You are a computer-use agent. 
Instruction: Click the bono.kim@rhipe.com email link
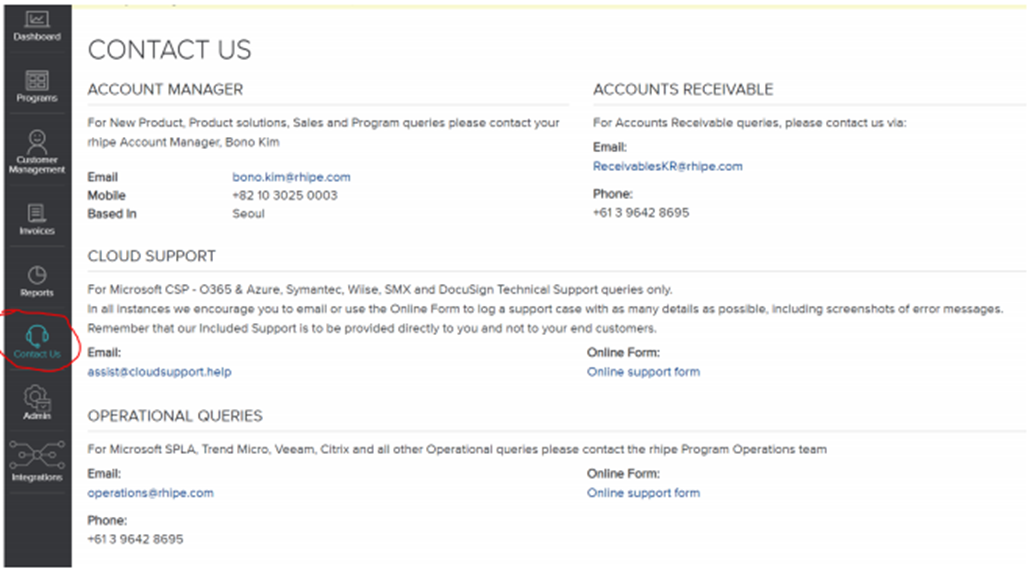tap(291, 177)
